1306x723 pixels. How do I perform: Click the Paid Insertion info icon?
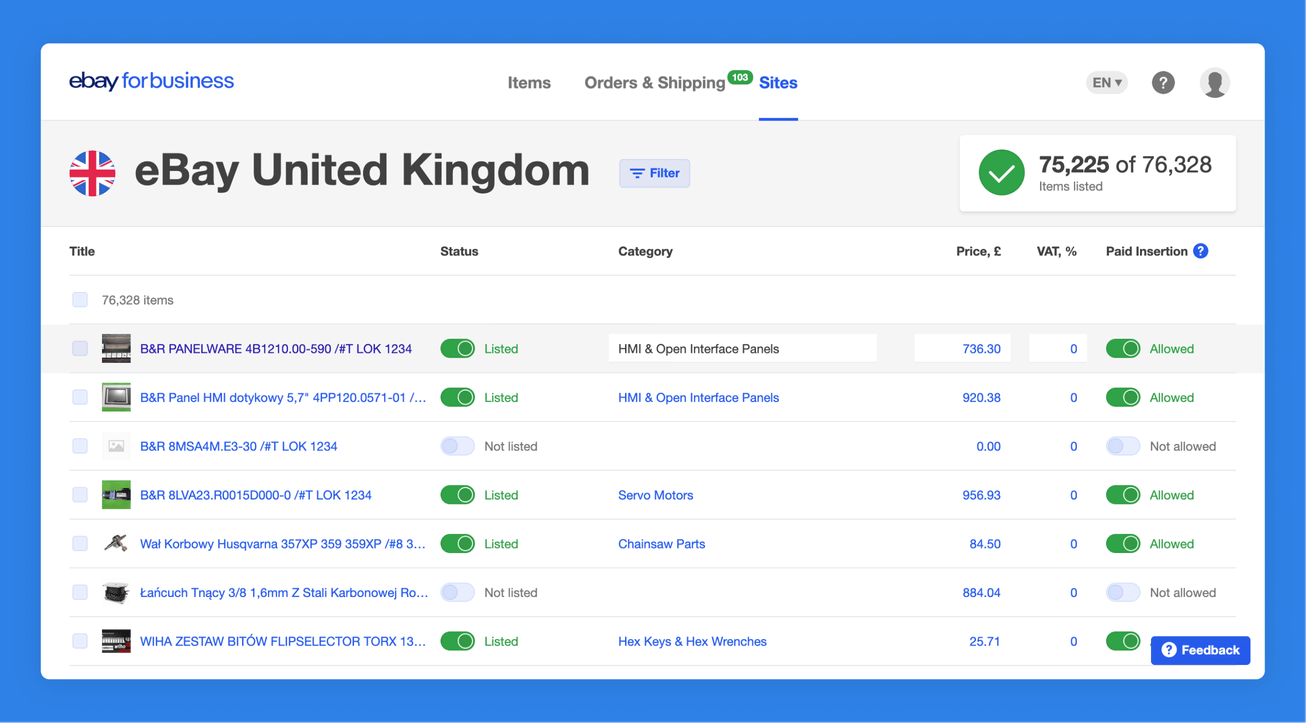coord(1200,251)
